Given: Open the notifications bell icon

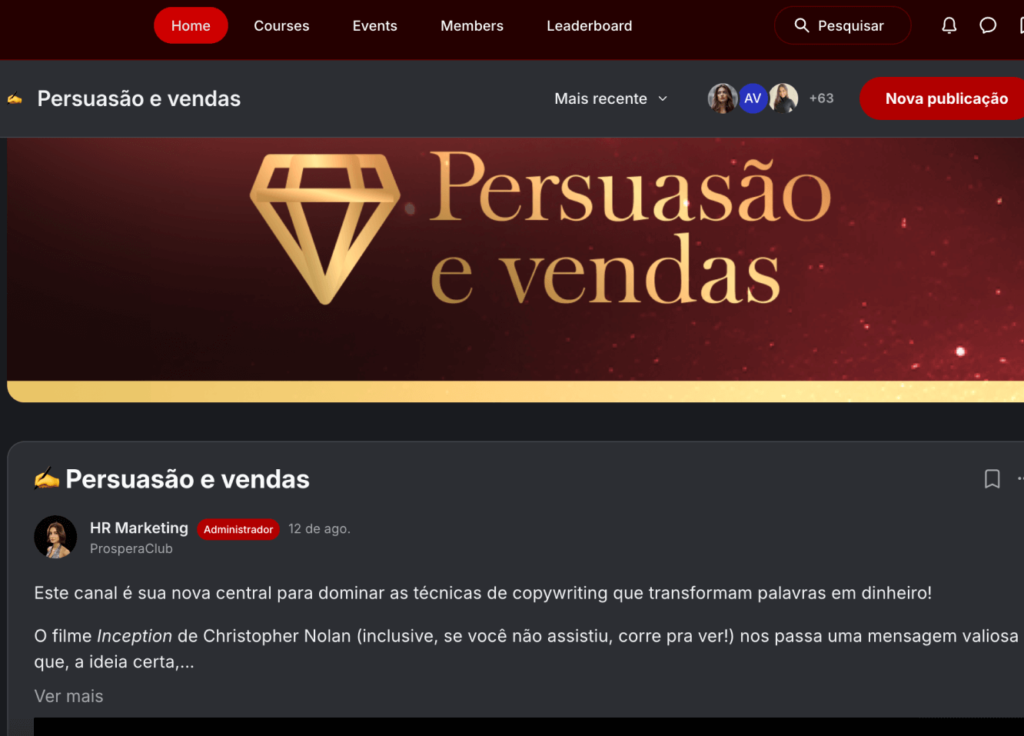Looking at the screenshot, I should point(949,25).
